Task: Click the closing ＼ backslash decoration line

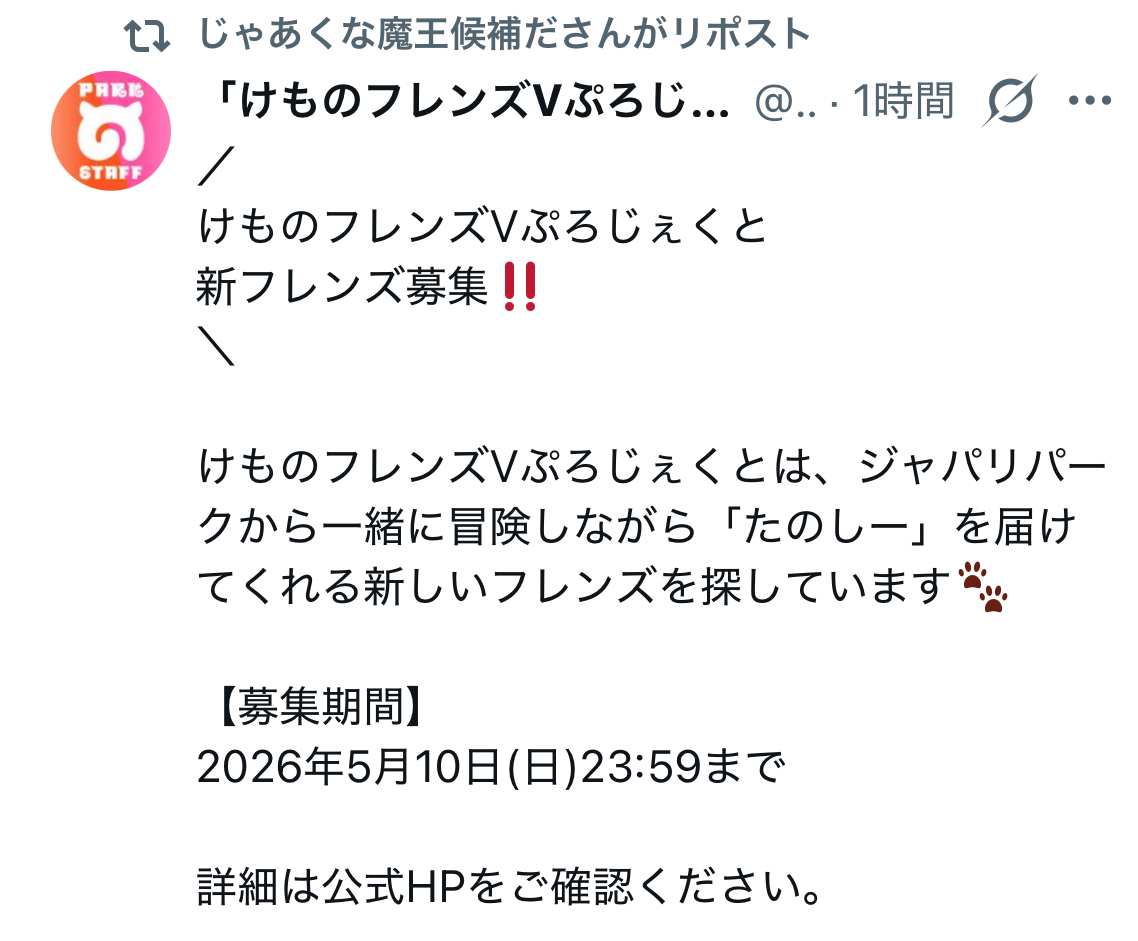Action: coord(216,346)
